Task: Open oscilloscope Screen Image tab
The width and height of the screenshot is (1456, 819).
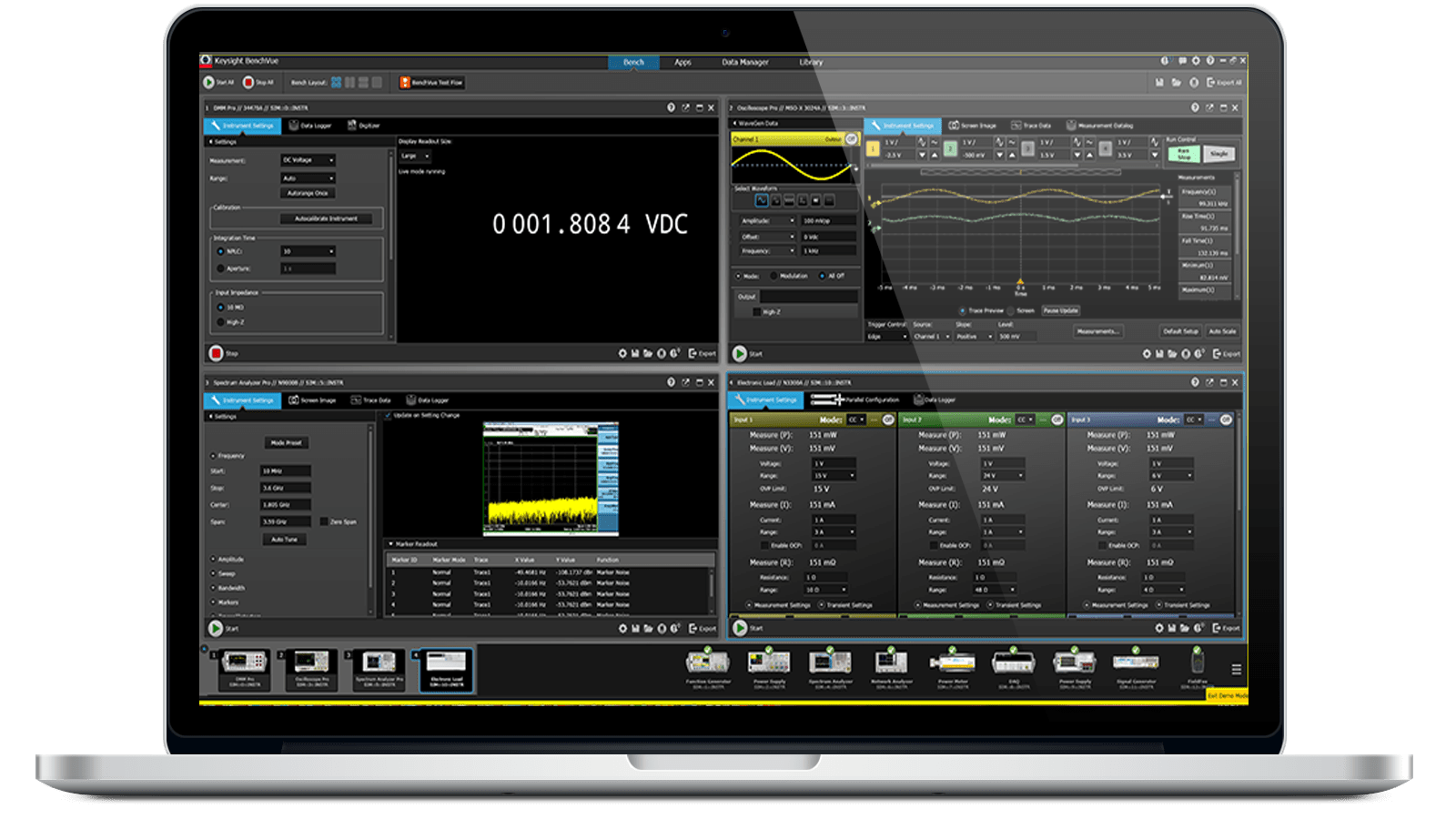Action: [x=973, y=126]
